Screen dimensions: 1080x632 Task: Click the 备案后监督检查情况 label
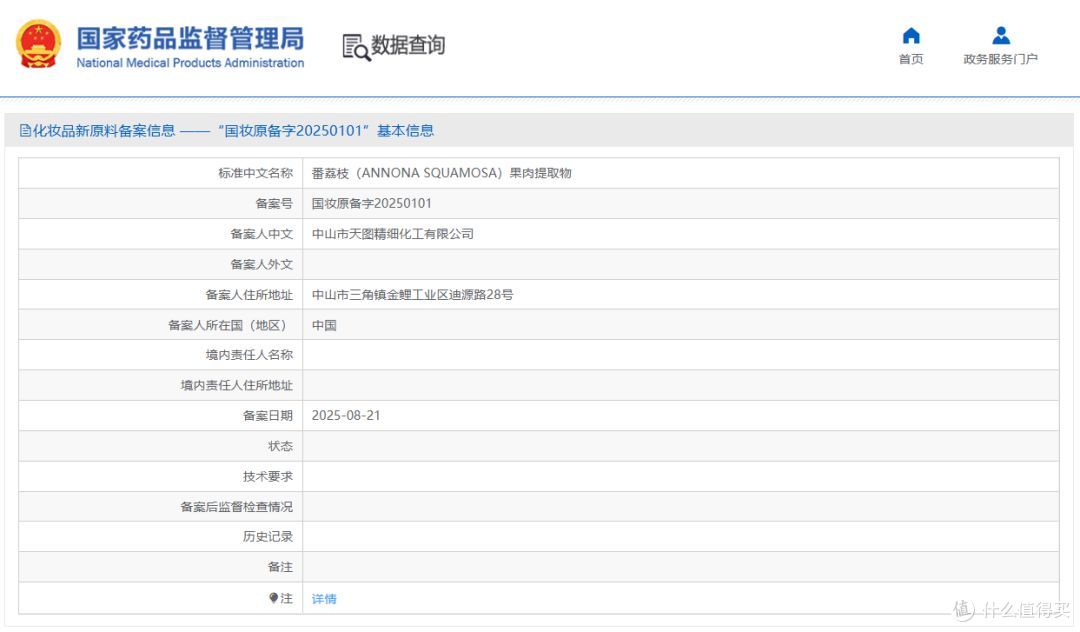tap(237, 507)
